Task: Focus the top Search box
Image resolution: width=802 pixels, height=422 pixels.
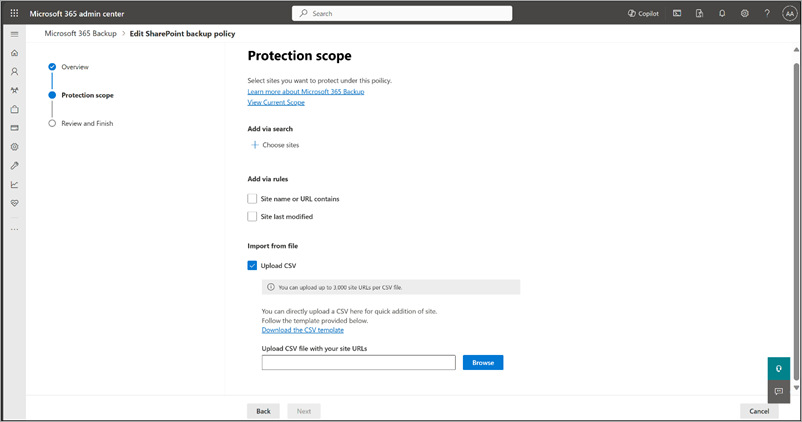Action: tap(402, 13)
